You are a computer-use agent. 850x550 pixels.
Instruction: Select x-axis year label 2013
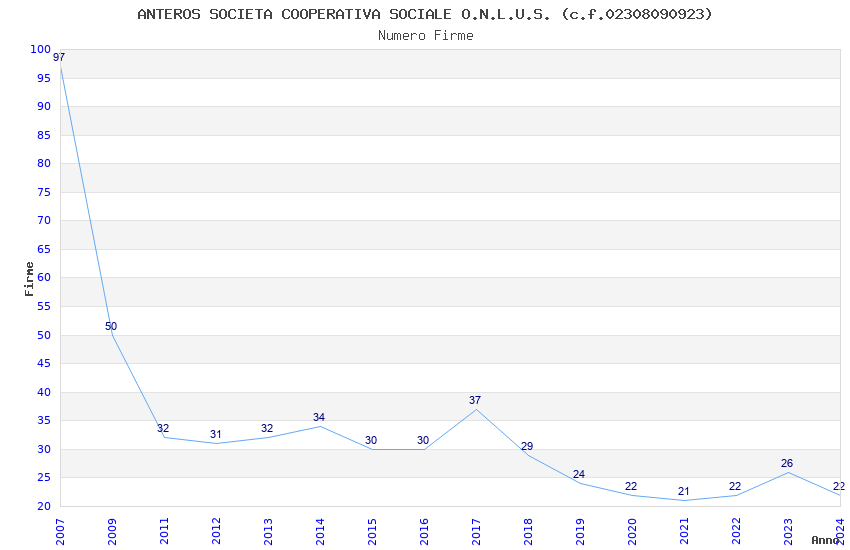[x=268, y=531]
